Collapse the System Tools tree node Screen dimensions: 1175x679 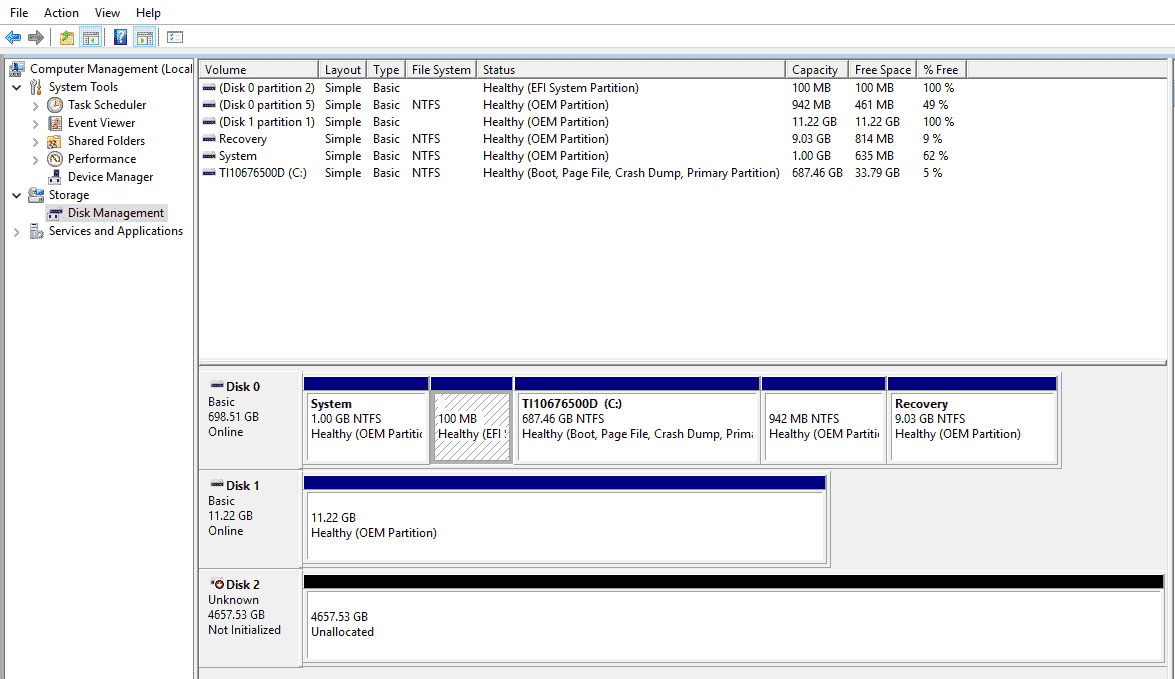16,88
